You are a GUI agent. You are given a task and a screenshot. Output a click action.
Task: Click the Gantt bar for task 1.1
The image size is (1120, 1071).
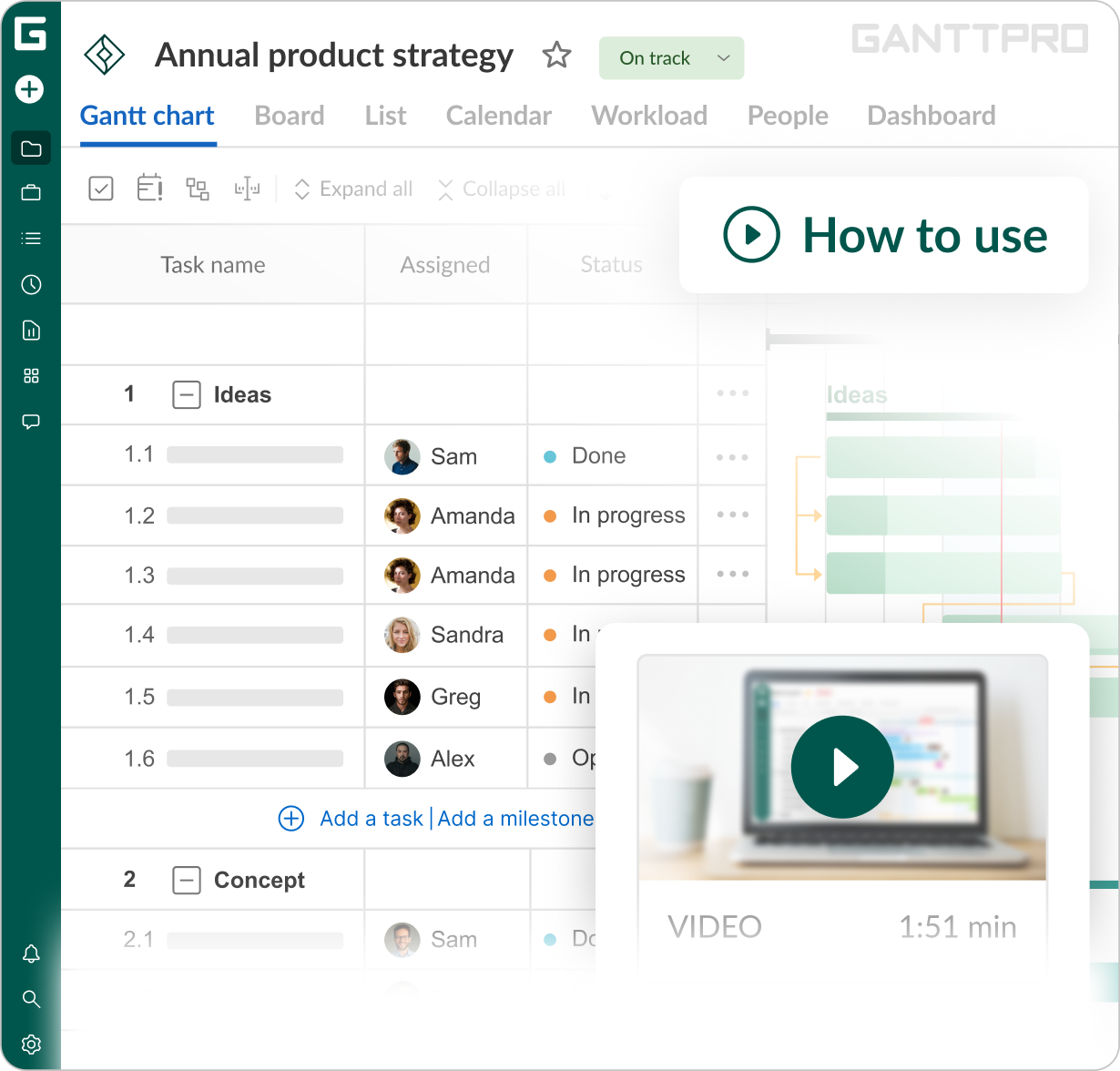[x=943, y=457]
